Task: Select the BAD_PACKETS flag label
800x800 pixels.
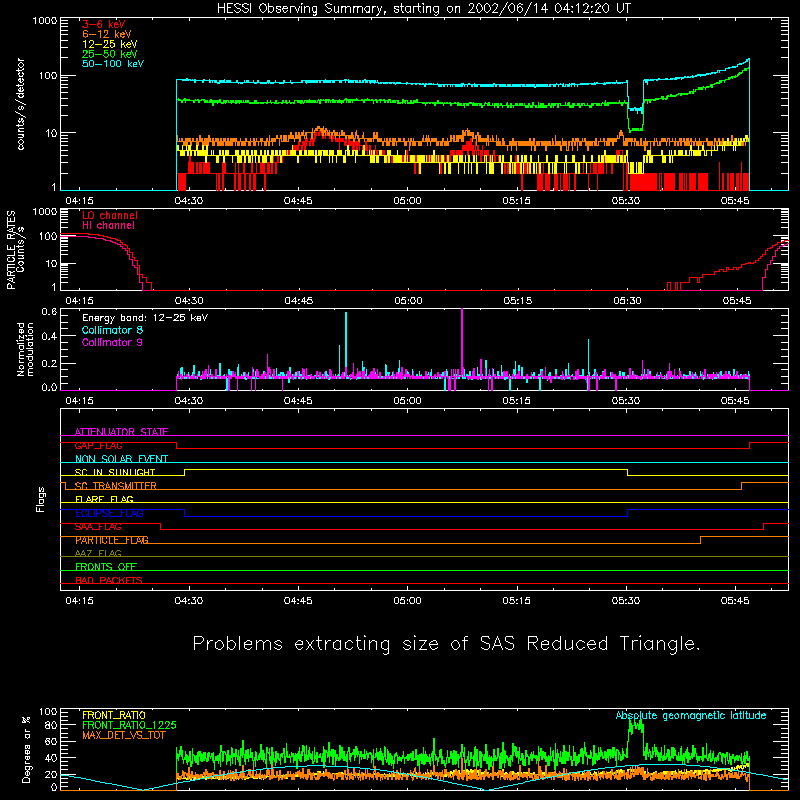Action: [109, 580]
